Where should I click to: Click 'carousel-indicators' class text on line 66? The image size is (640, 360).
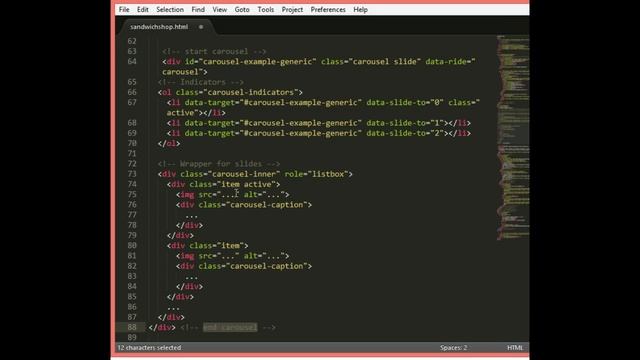(251, 92)
